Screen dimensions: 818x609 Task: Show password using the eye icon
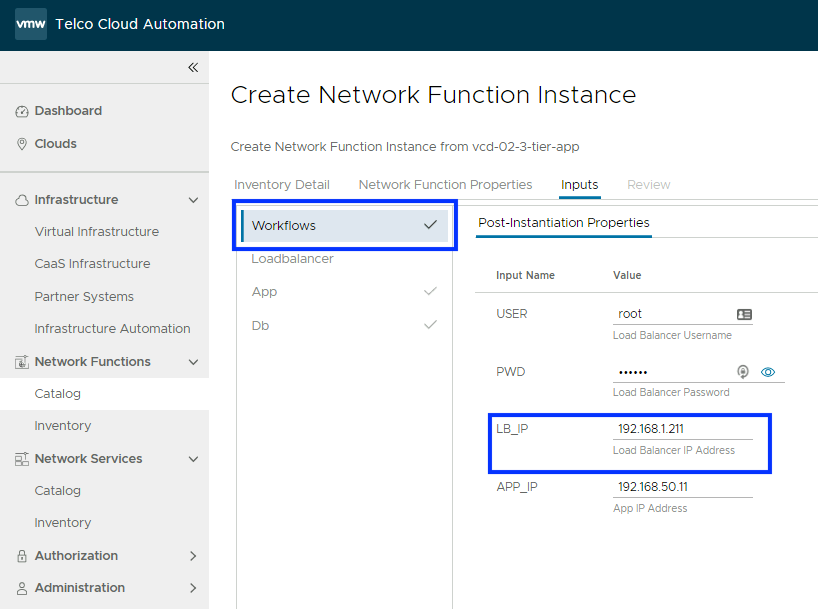[768, 372]
